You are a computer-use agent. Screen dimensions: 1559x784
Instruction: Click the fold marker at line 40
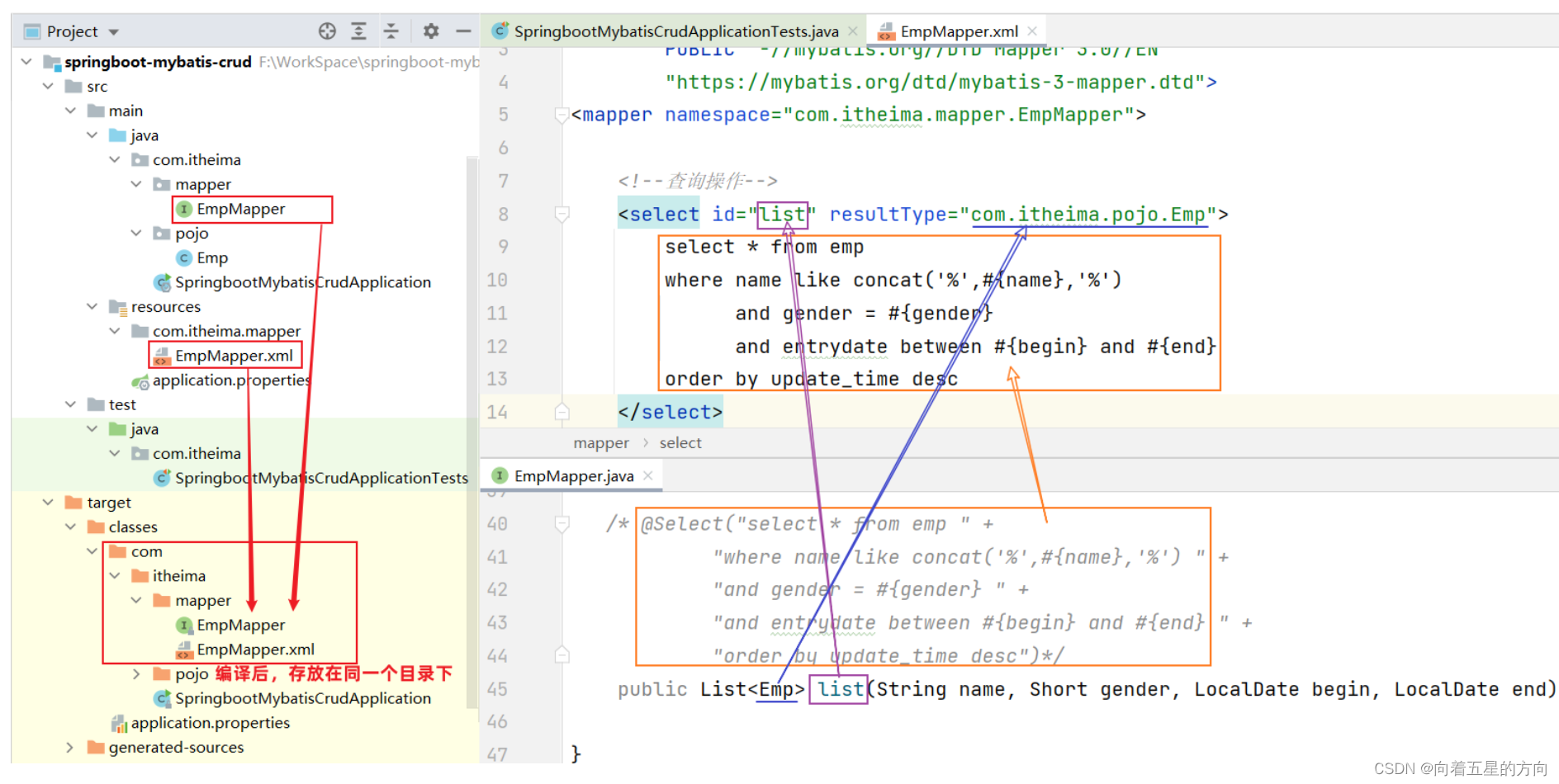[562, 524]
